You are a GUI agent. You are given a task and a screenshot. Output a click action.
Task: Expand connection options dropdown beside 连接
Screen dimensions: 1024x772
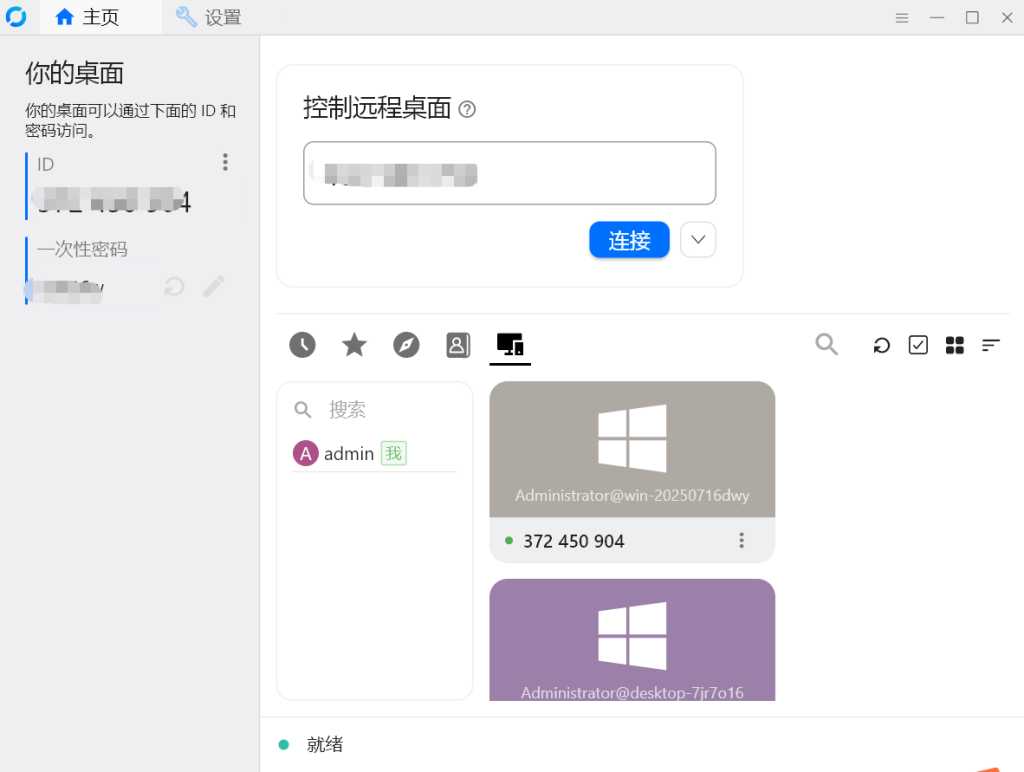(x=698, y=240)
